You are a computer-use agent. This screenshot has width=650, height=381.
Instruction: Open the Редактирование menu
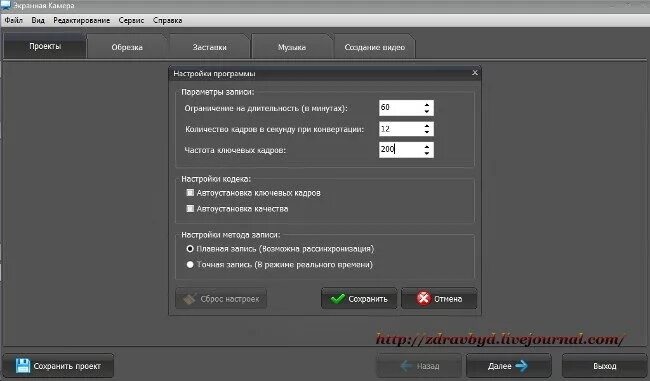click(82, 20)
